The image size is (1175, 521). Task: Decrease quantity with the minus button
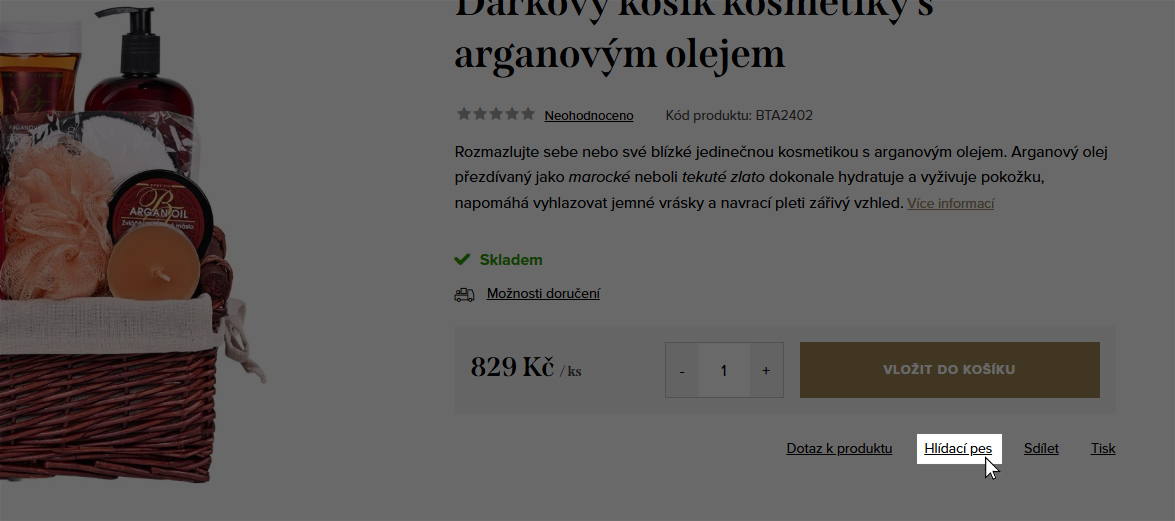pos(682,370)
